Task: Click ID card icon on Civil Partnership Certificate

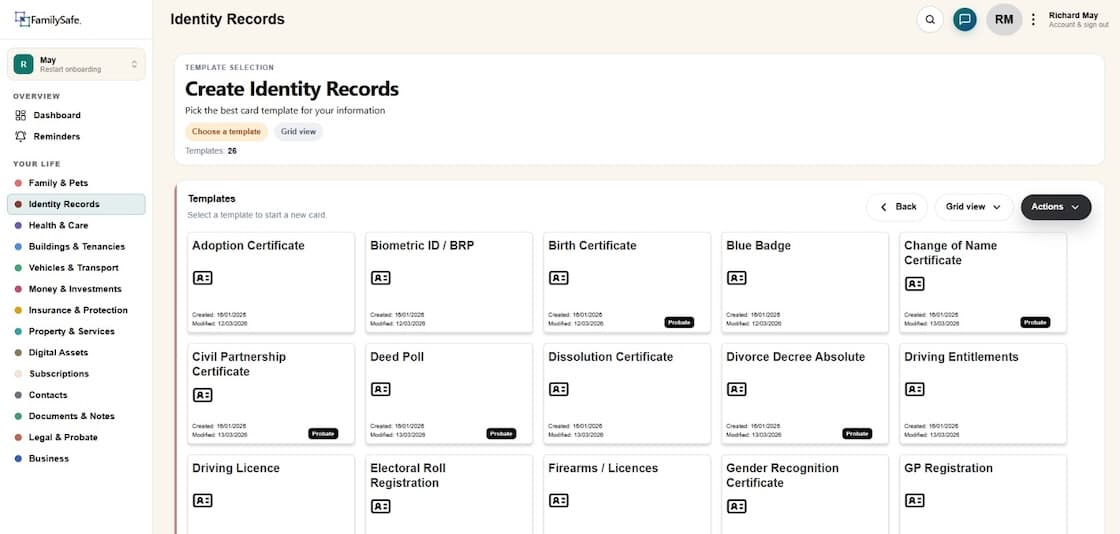Action: point(203,395)
